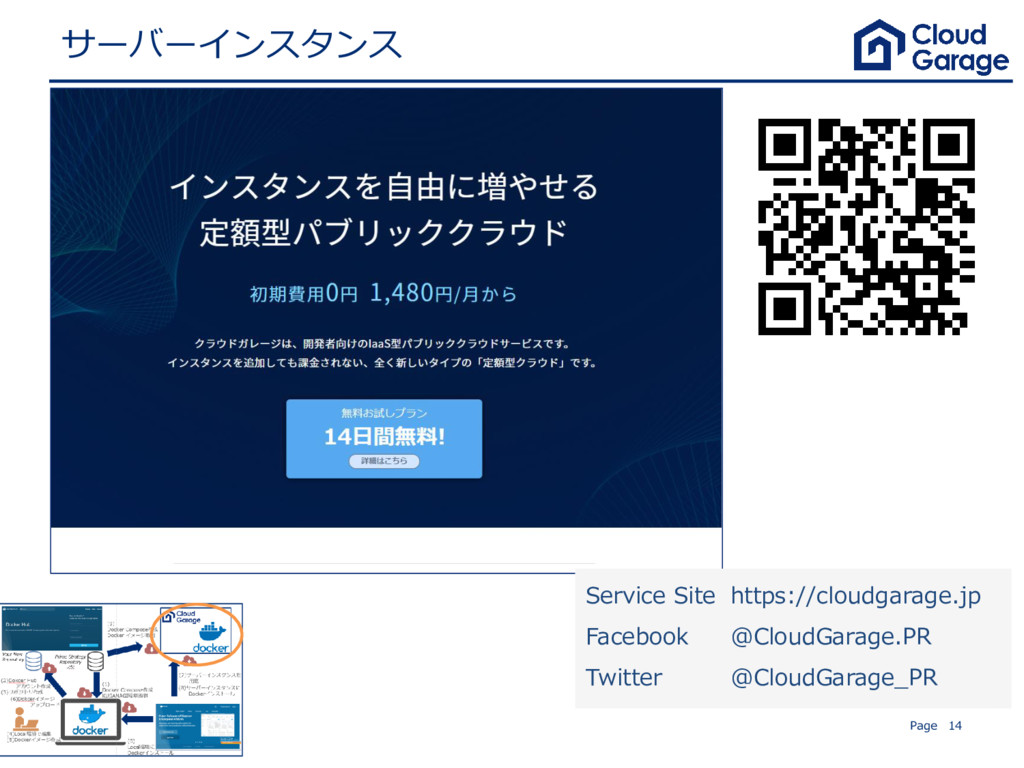
Task: Select the text 初期費用0円
Action: click(x=304, y=294)
